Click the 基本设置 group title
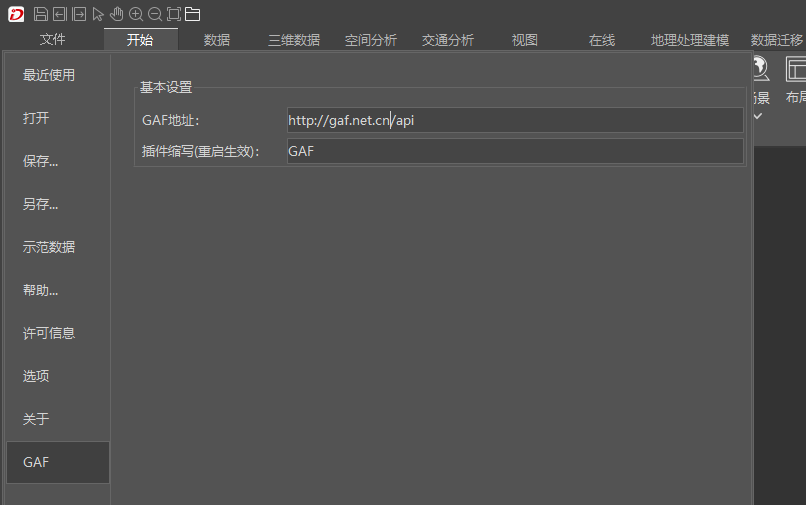 (x=166, y=87)
